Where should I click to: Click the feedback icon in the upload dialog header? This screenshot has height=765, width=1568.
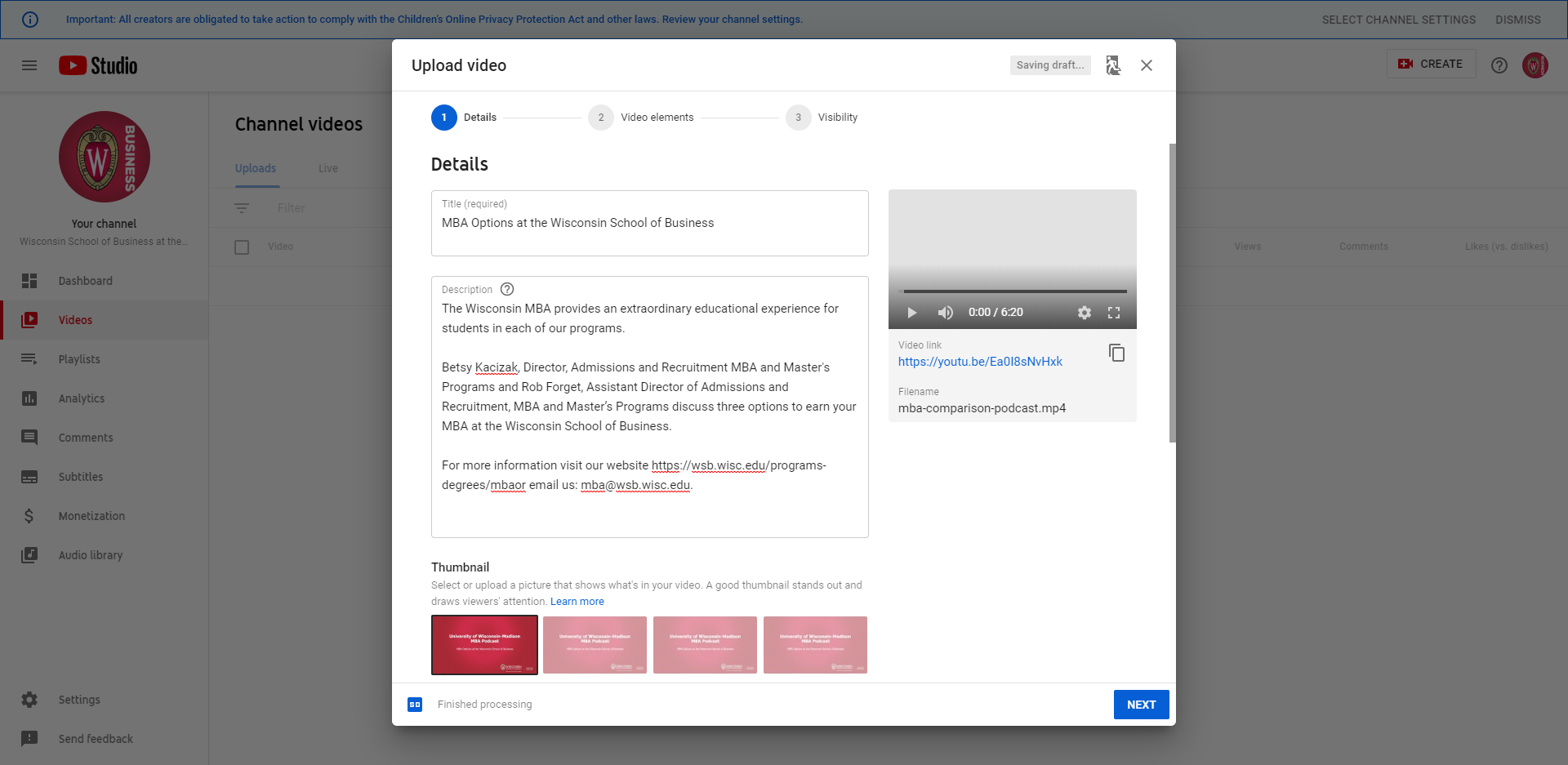(x=1113, y=64)
